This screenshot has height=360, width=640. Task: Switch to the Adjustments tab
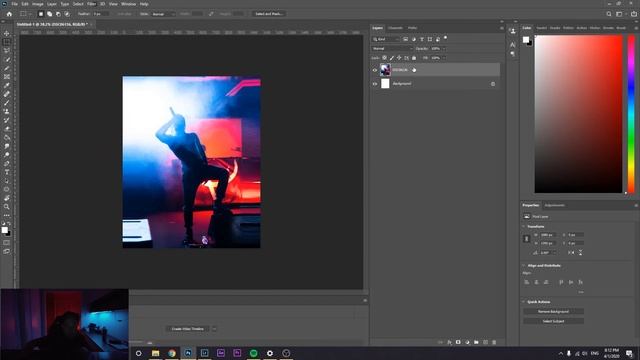[x=554, y=205]
